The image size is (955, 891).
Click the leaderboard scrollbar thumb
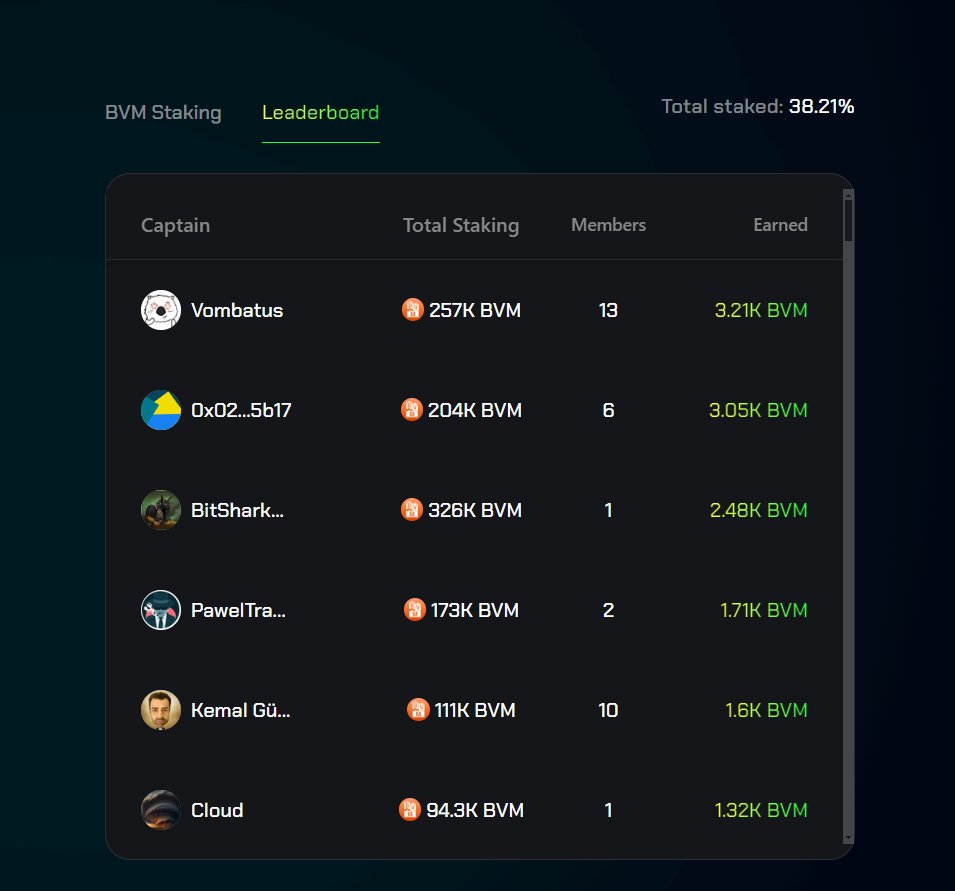tap(848, 219)
